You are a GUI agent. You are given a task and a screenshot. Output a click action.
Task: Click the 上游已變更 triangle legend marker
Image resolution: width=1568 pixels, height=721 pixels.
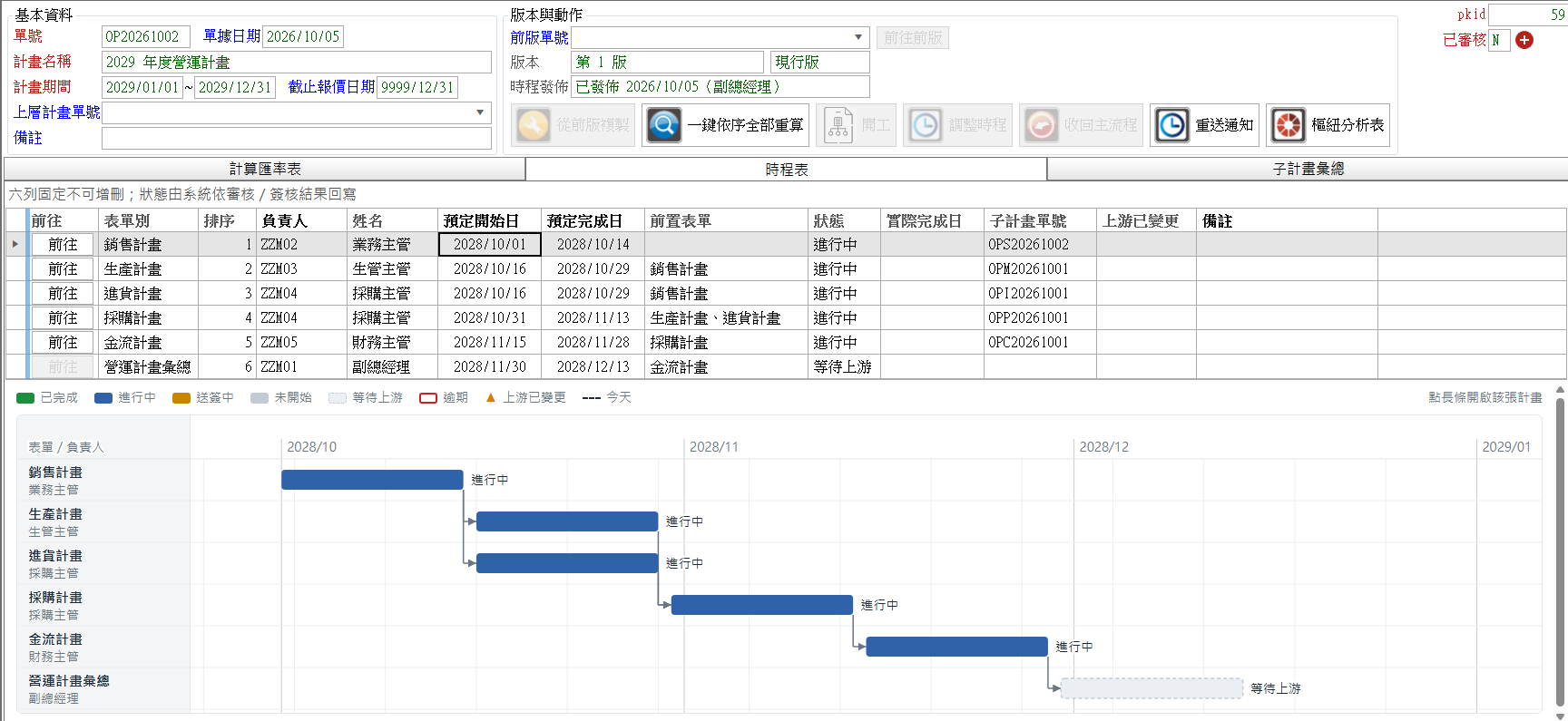point(491,398)
